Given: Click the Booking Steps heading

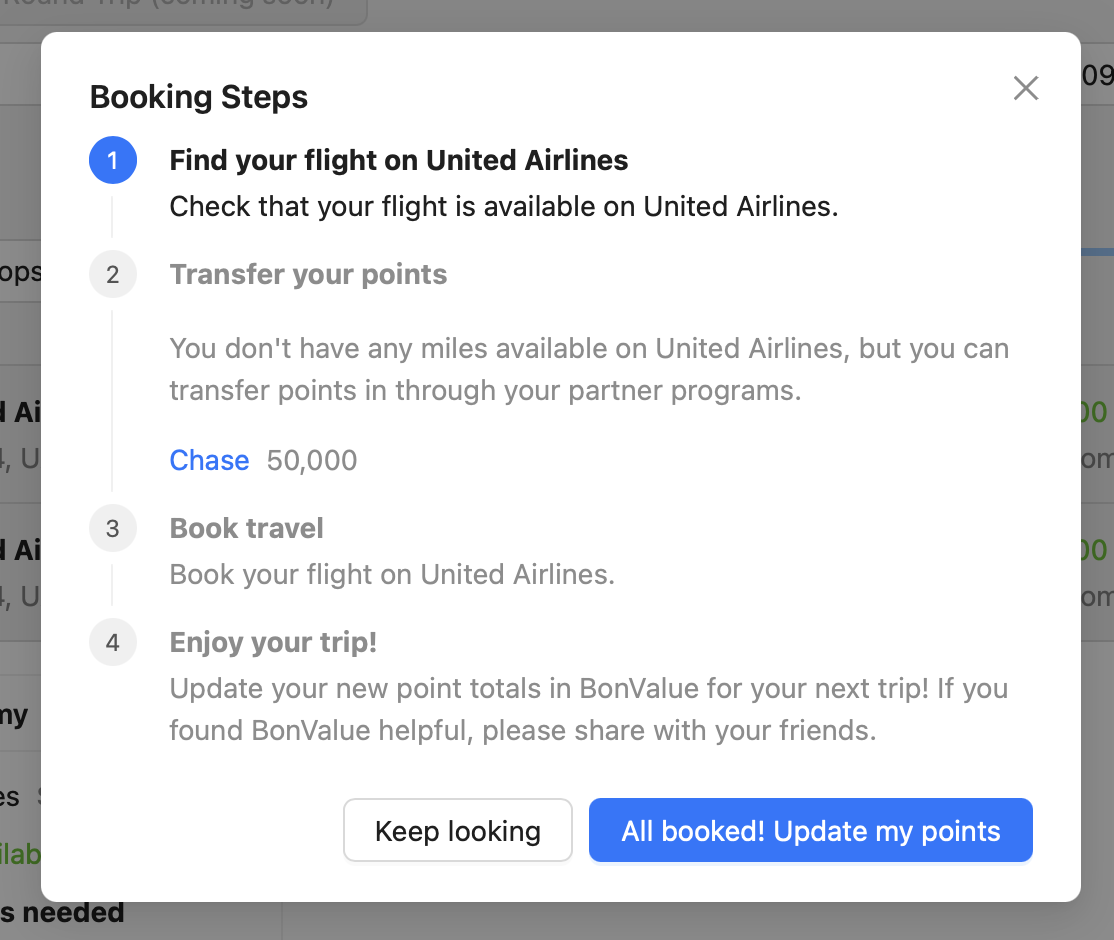Looking at the screenshot, I should point(198,97).
